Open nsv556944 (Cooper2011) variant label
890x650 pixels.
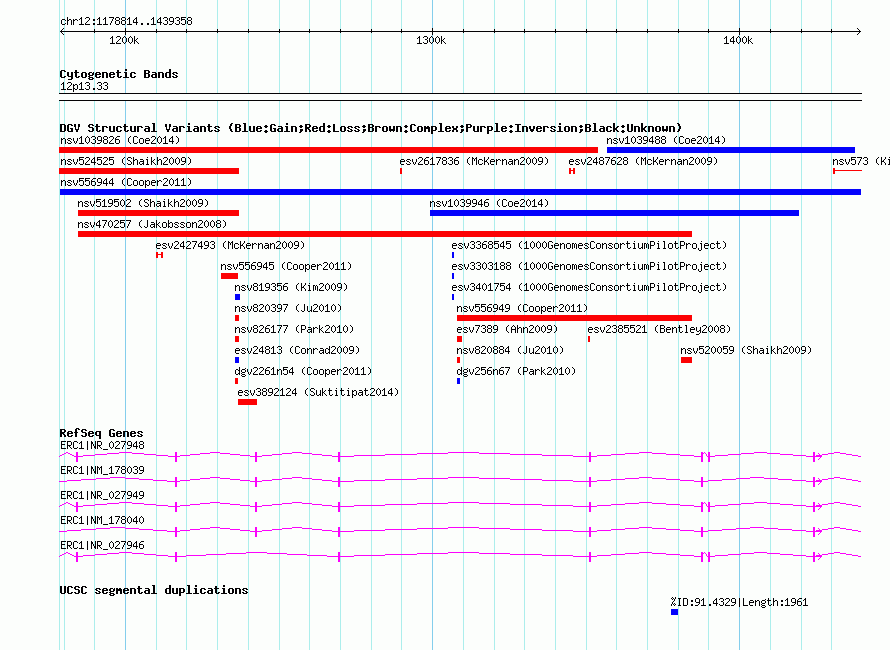(126, 182)
